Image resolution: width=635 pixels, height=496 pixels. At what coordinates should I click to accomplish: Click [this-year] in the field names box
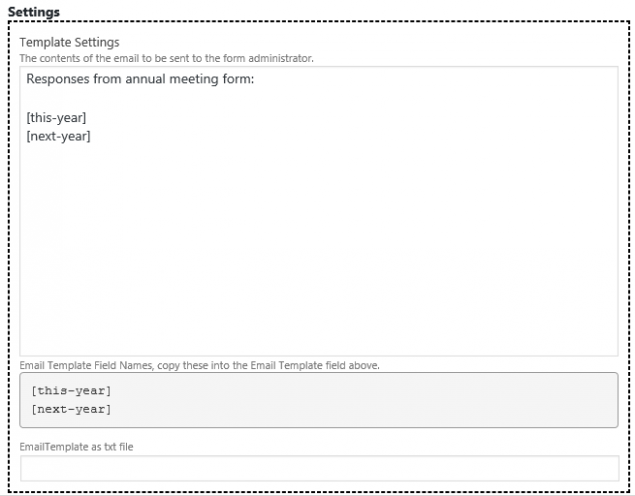pyautogui.click(x=71, y=390)
